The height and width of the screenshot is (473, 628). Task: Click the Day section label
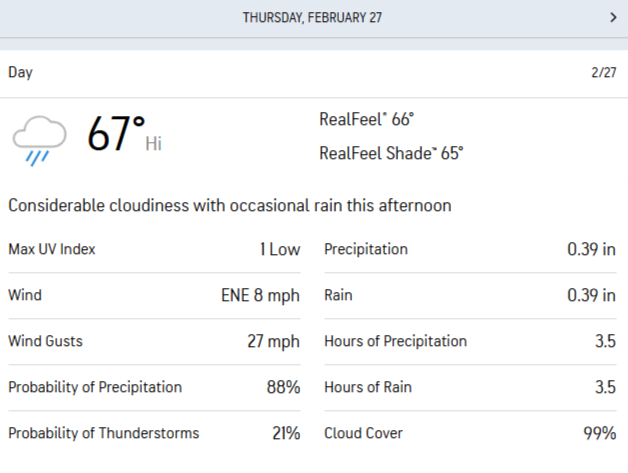(x=21, y=72)
